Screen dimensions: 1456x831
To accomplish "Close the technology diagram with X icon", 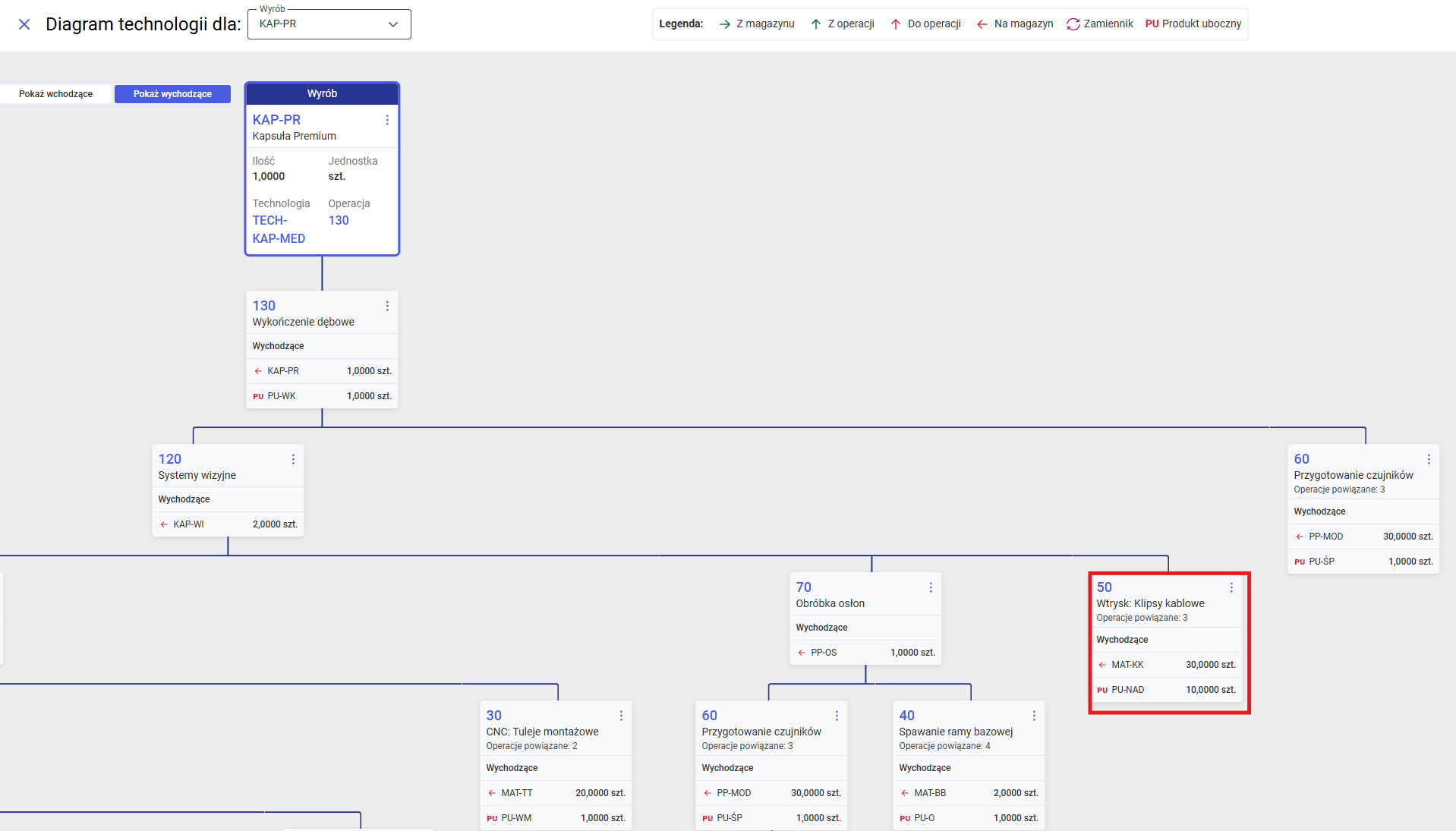I will tap(24, 24).
